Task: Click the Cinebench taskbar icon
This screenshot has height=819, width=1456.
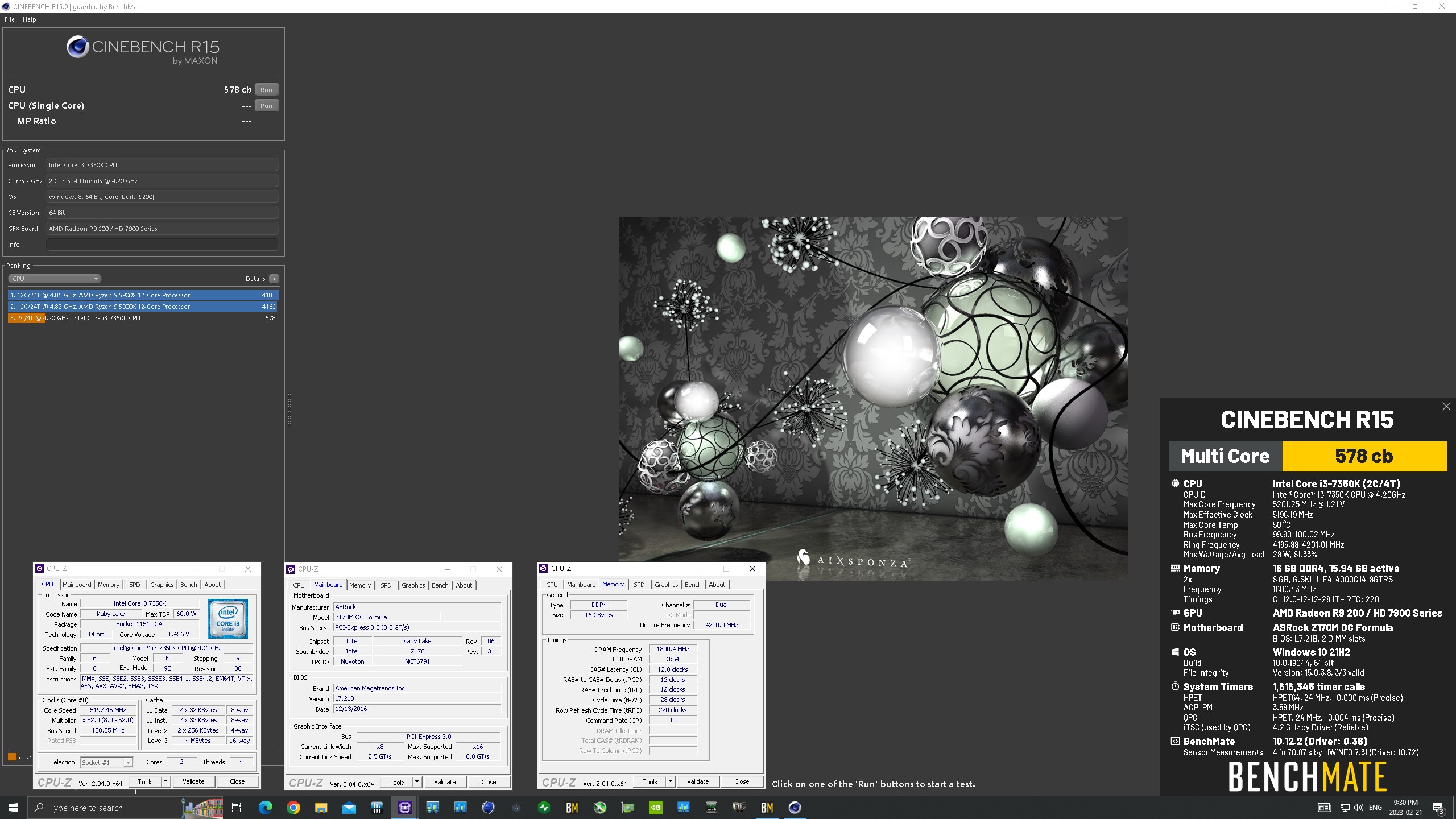Action: coord(795,808)
